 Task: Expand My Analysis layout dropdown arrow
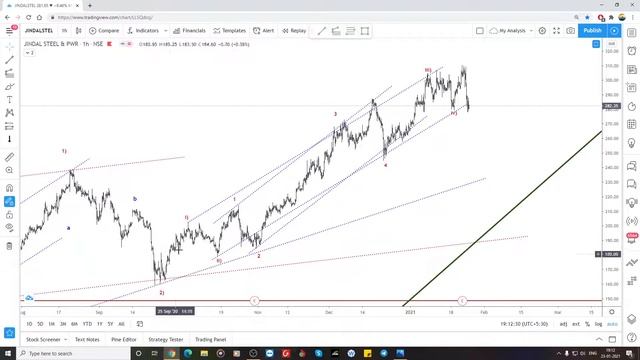point(531,31)
